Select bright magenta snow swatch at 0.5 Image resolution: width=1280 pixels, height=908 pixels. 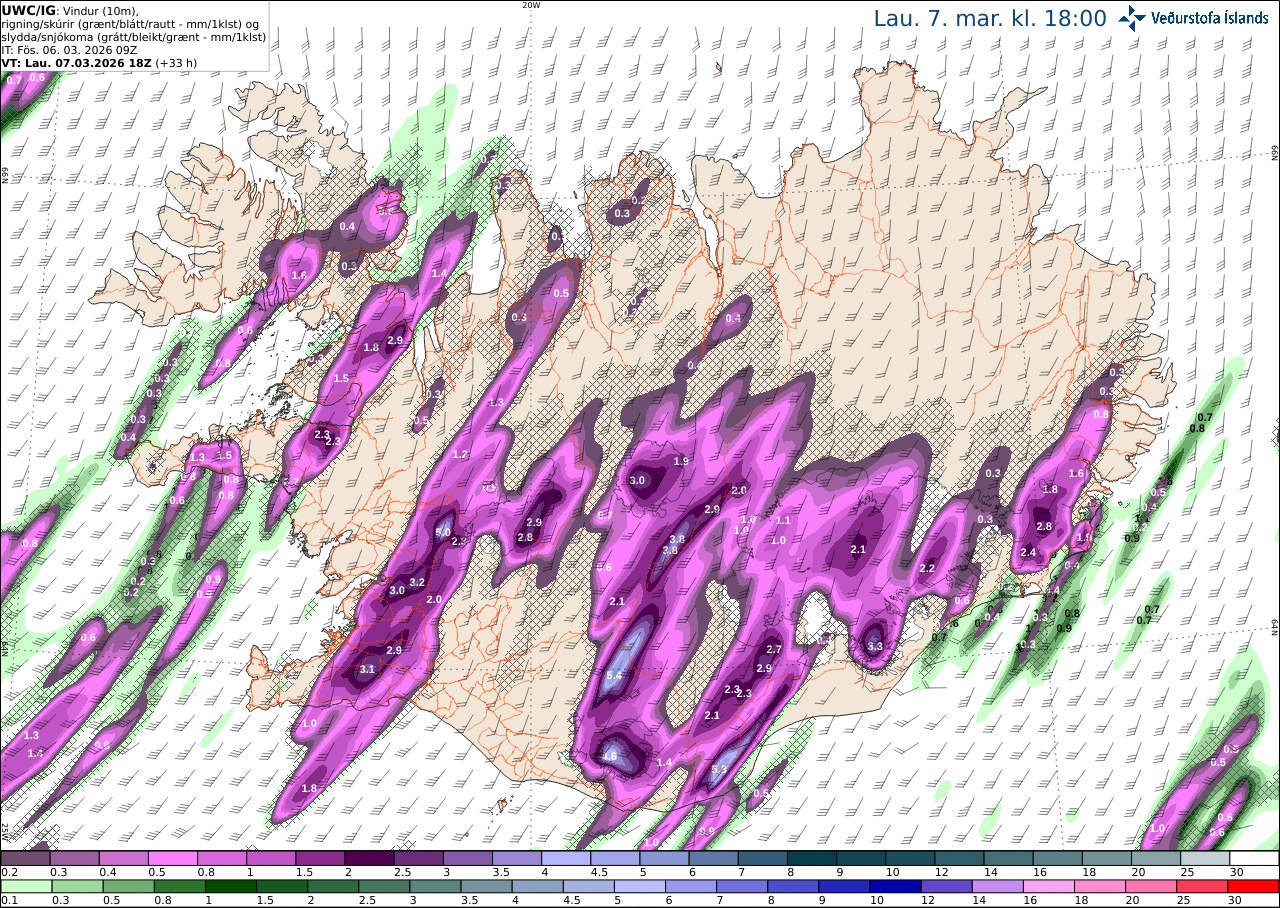[172, 858]
